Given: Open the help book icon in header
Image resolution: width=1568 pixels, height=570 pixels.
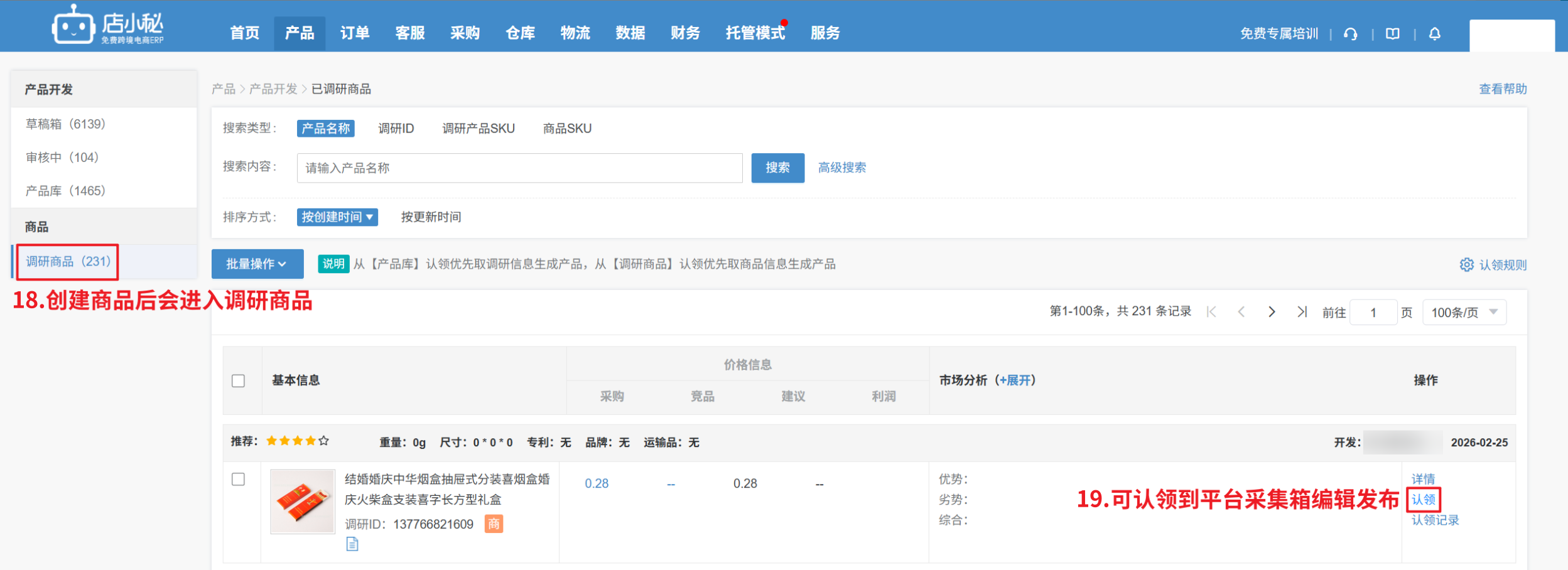Looking at the screenshot, I should coord(1392,34).
